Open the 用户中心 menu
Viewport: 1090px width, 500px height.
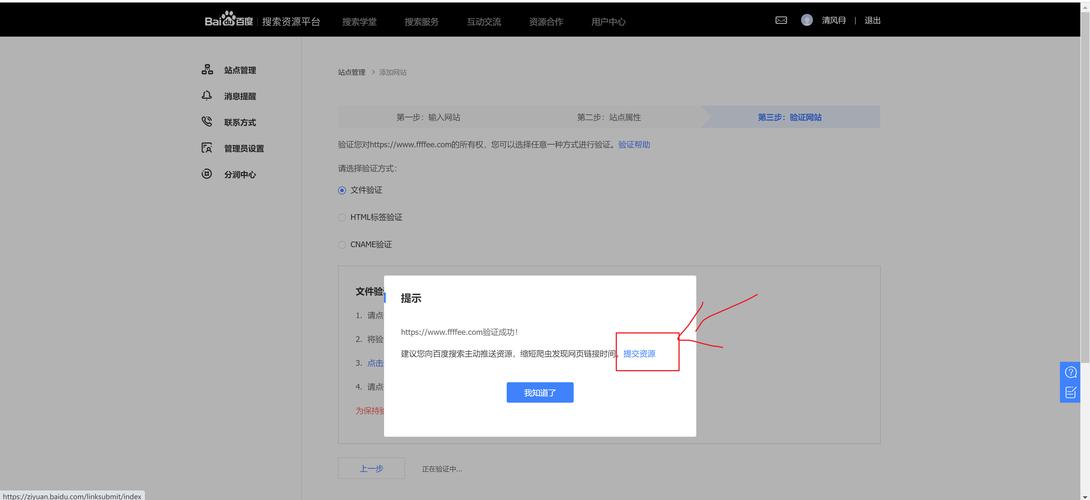click(x=608, y=22)
